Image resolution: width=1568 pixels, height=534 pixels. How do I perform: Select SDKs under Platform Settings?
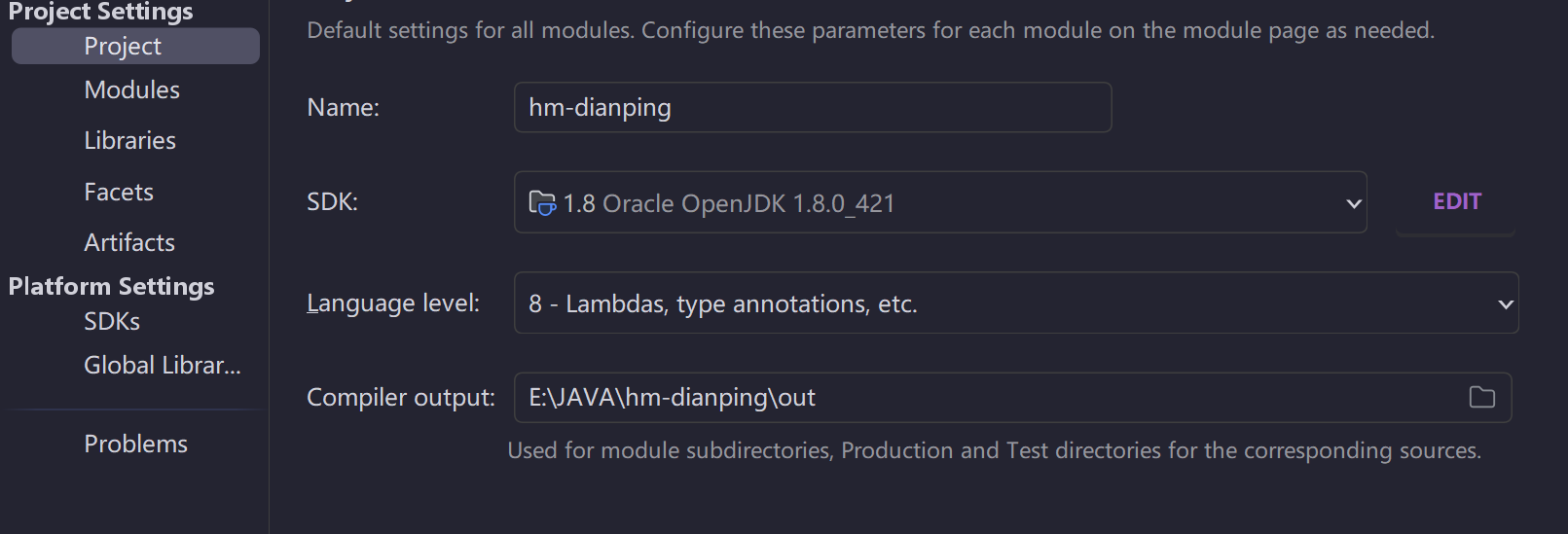(x=112, y=321)
